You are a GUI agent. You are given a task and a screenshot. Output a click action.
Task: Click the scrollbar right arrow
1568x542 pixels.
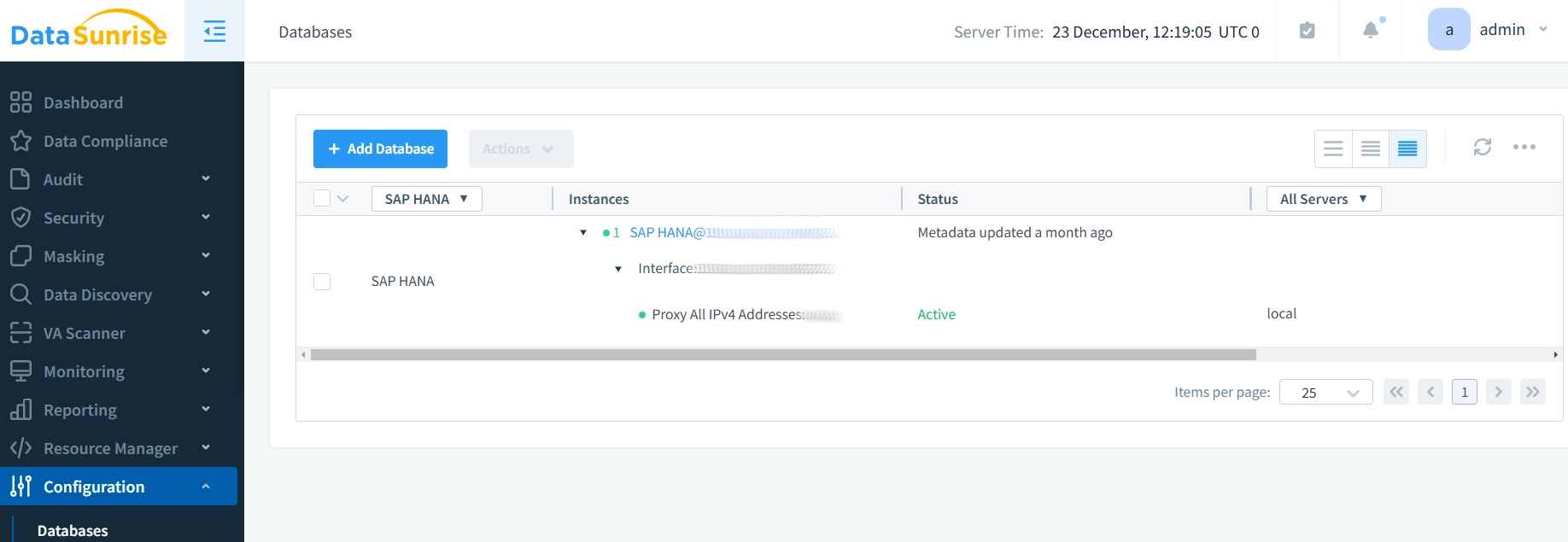(1555, 354)
